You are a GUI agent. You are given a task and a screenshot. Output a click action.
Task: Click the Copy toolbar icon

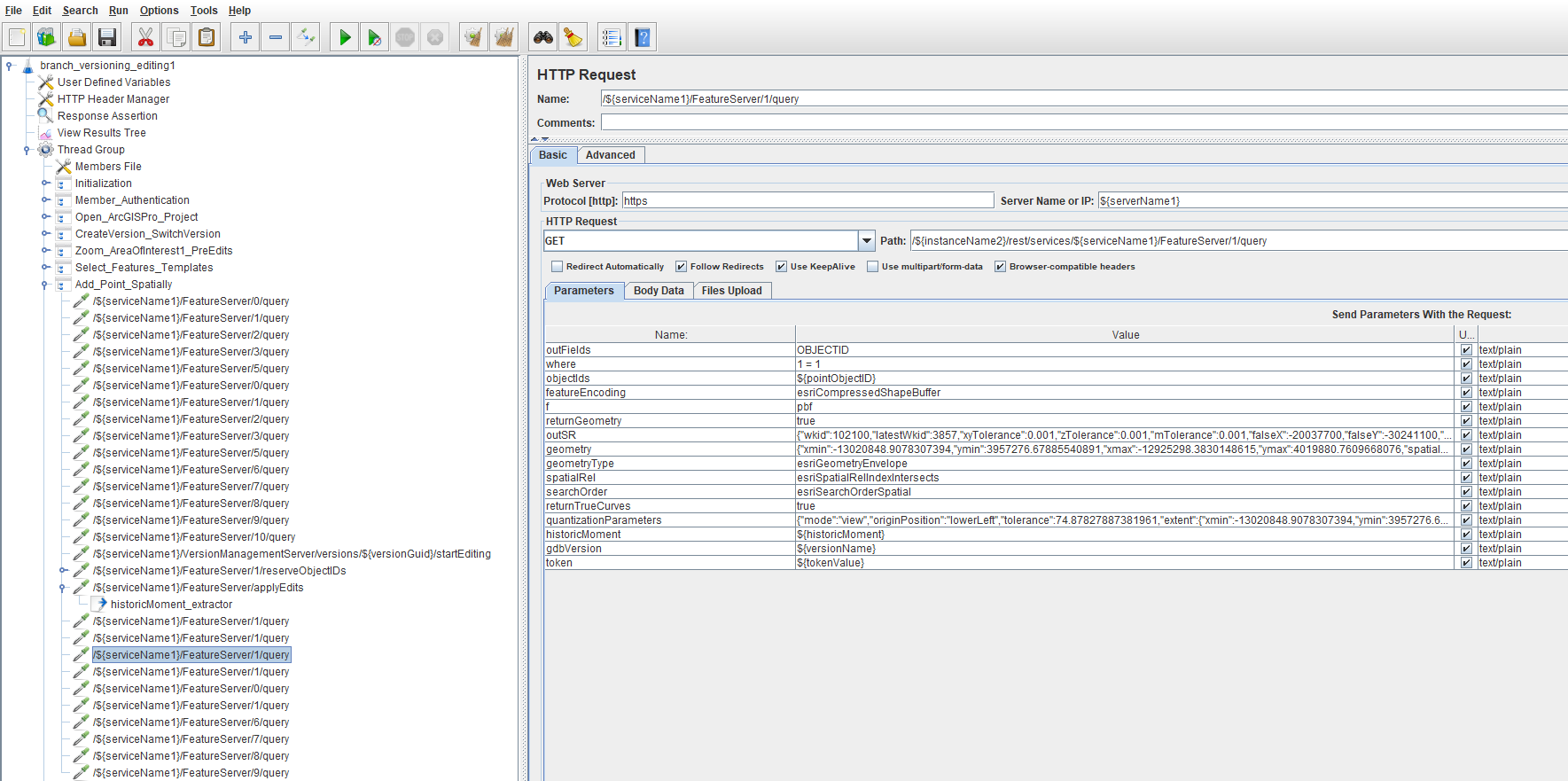(x=176, y=37)
